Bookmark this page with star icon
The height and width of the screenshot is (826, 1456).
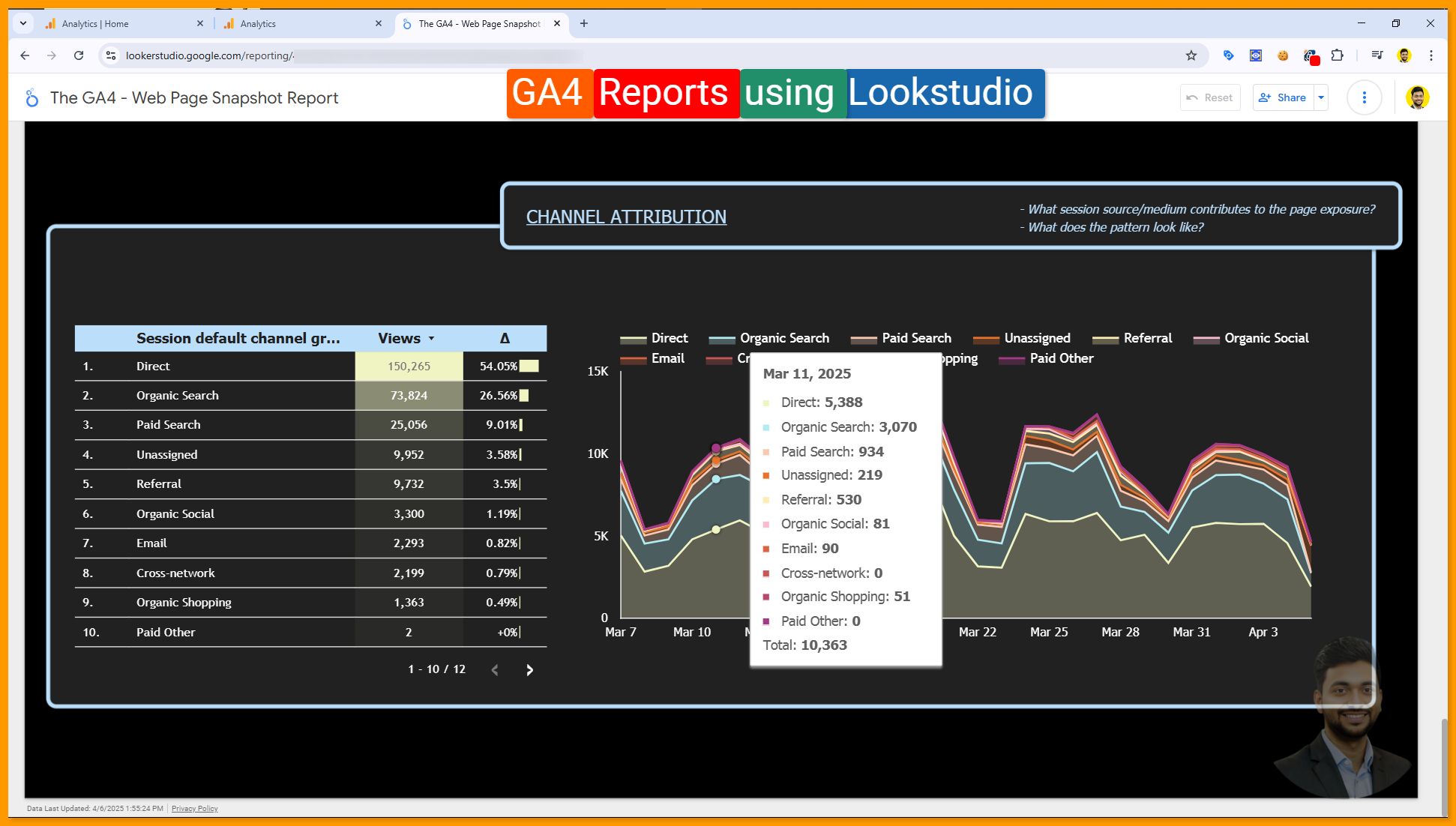click(x=1191, y=55)
